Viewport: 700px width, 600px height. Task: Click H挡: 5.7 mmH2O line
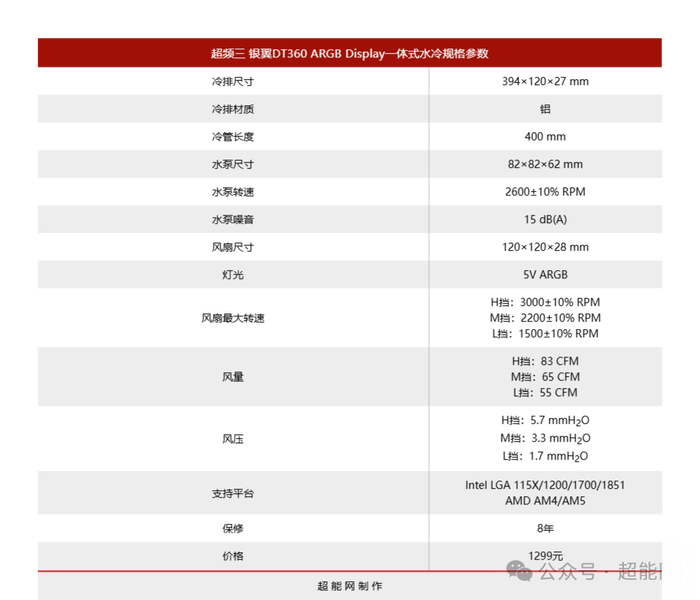pos(545,421)
